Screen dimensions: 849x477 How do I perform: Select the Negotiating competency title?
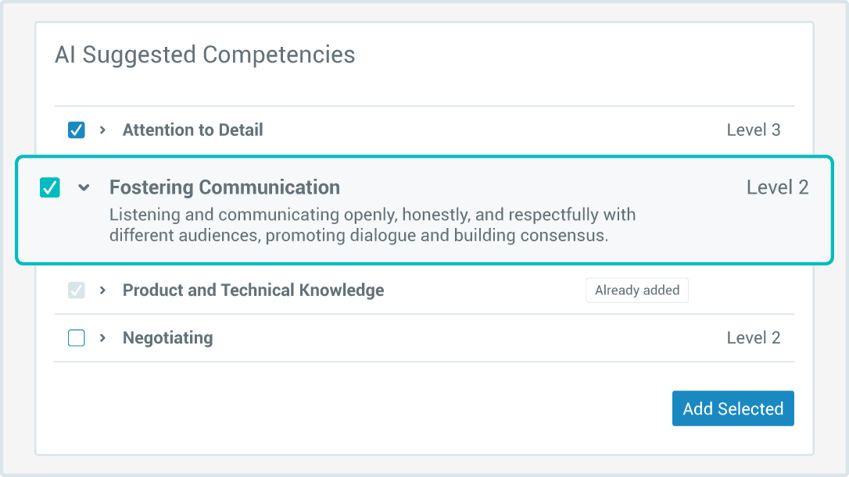(x=167, y=338)
